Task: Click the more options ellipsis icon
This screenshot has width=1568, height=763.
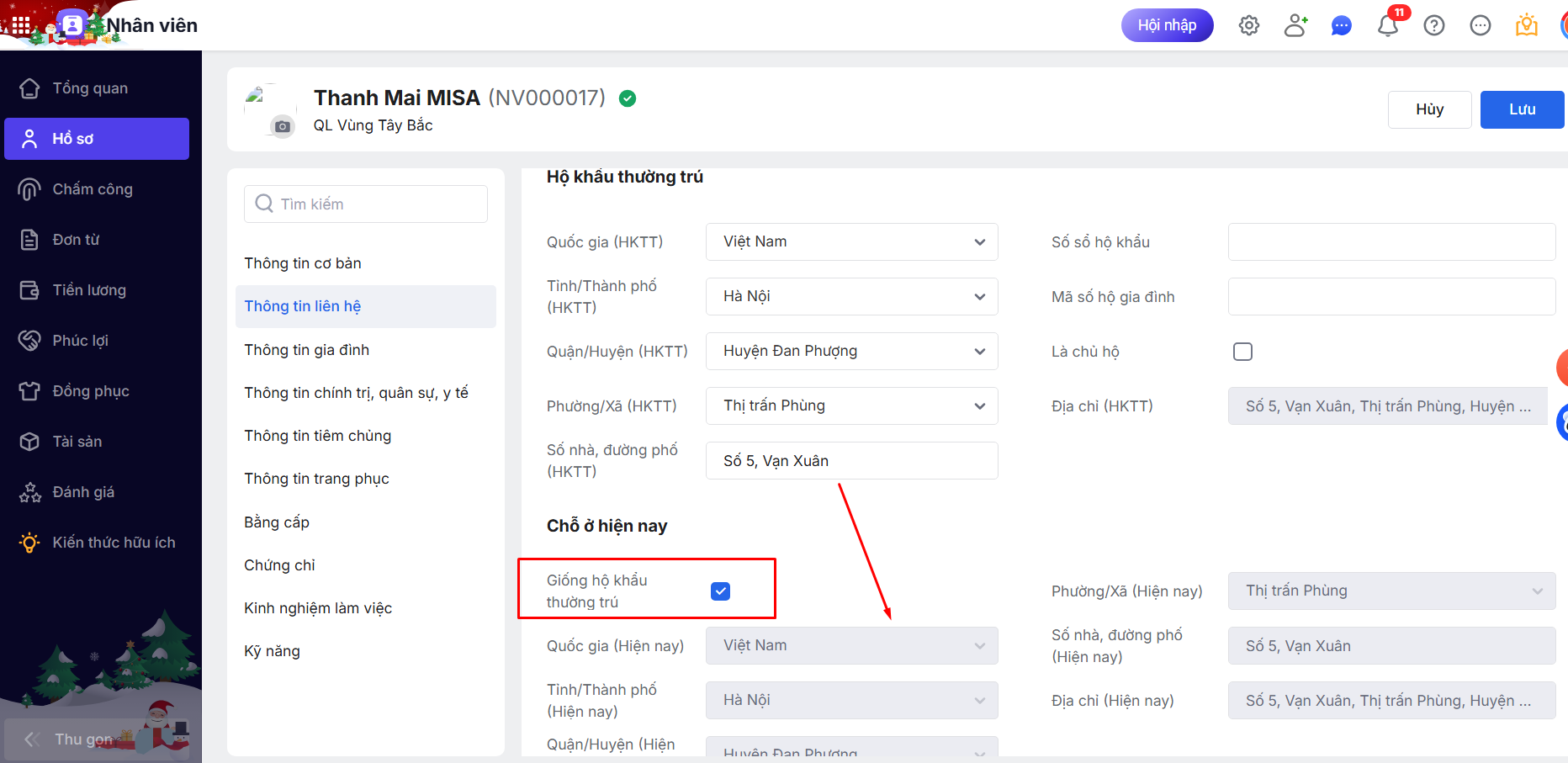Action: point(1481,25)
